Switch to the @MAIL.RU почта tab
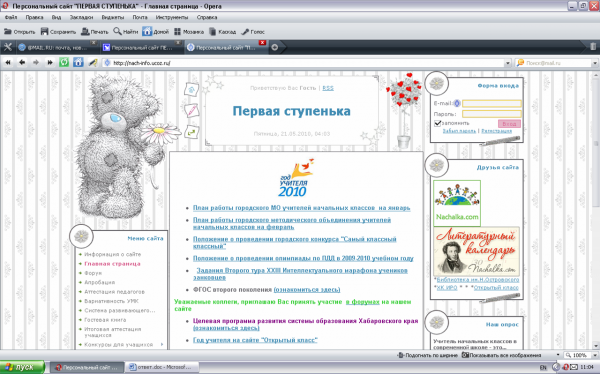600x374 pixels. 57,47
